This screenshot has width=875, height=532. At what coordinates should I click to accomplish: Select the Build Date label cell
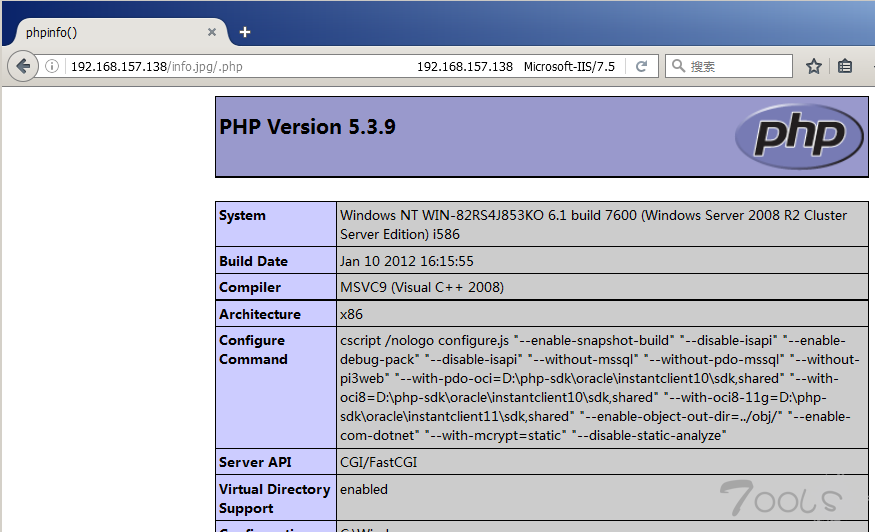276,261
